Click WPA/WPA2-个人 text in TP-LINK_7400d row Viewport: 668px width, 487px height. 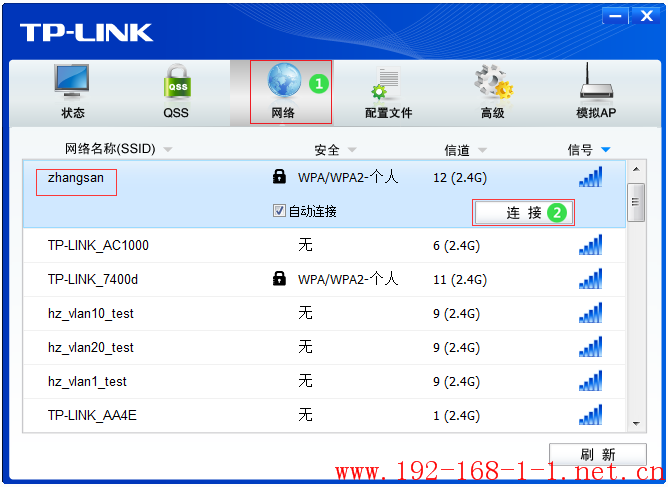click(x=348, y=279)
